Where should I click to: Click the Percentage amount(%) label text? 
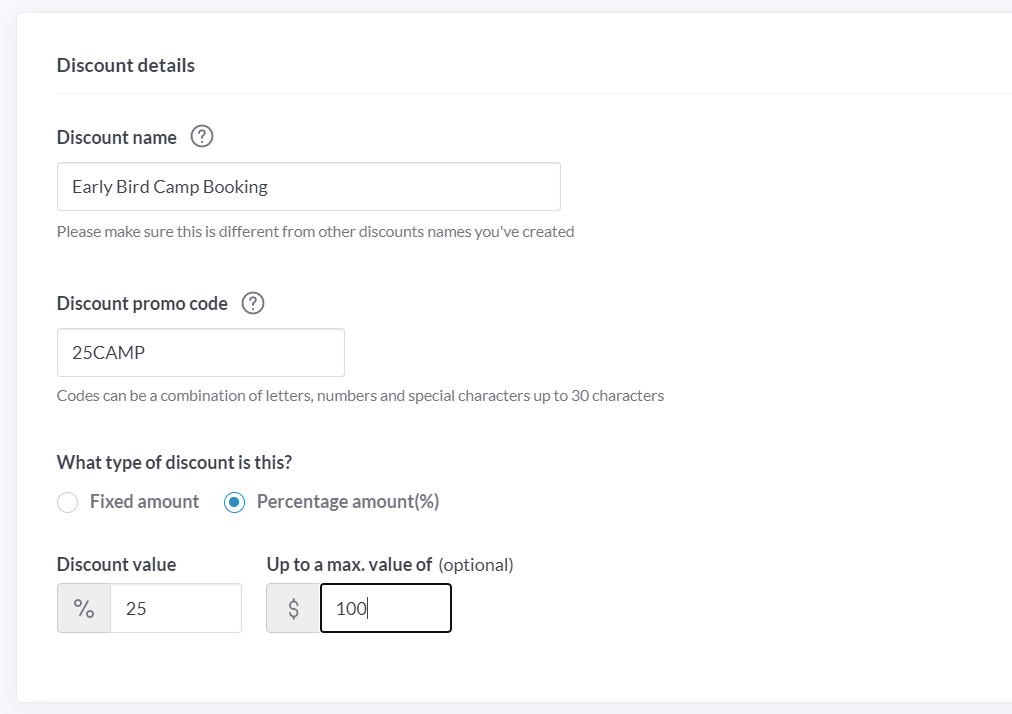[x=348, y=501]
